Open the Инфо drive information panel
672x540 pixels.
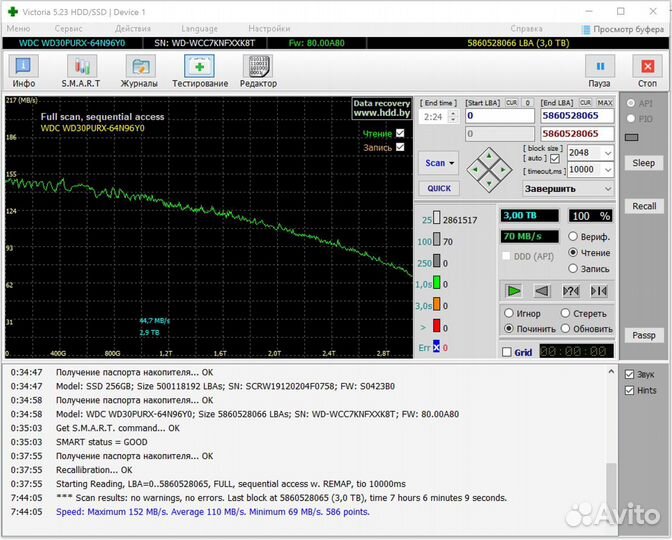[24, 70]
